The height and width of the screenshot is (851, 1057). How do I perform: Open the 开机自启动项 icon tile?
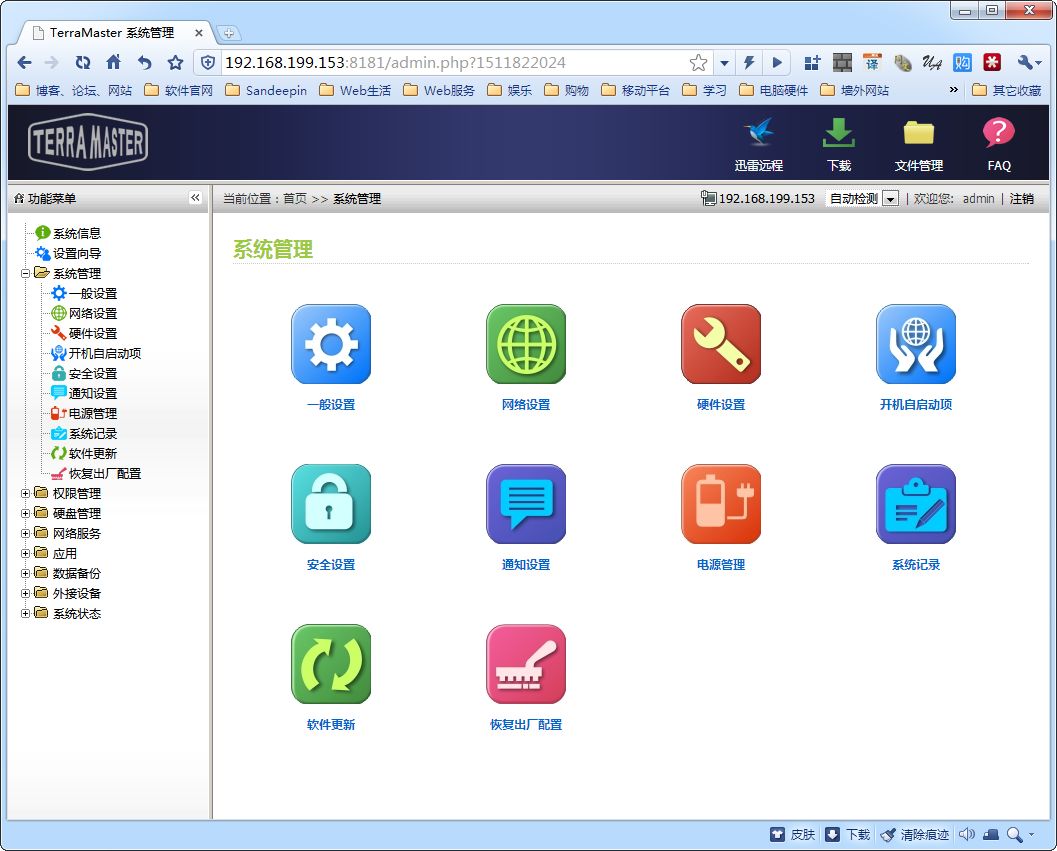point(916,345)
